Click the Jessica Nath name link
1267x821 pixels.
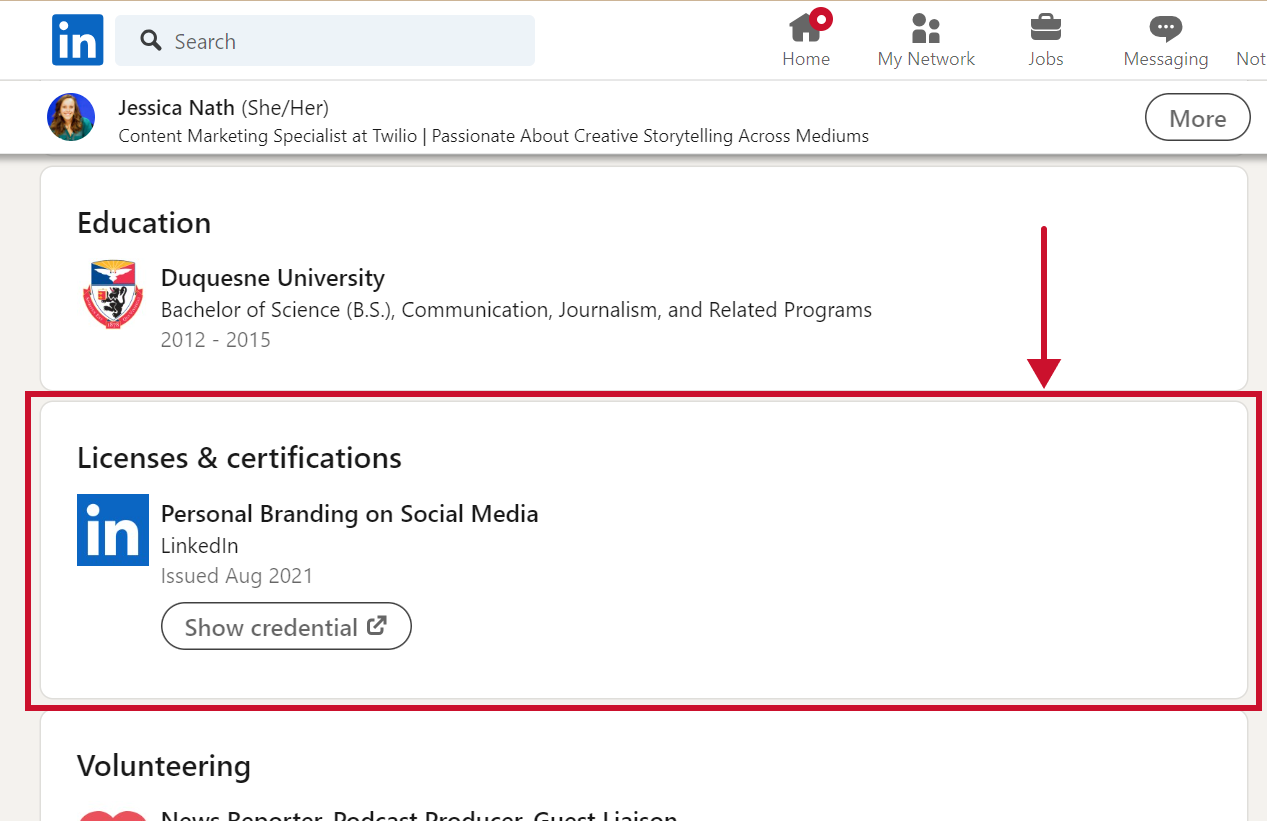pos(176,107)
